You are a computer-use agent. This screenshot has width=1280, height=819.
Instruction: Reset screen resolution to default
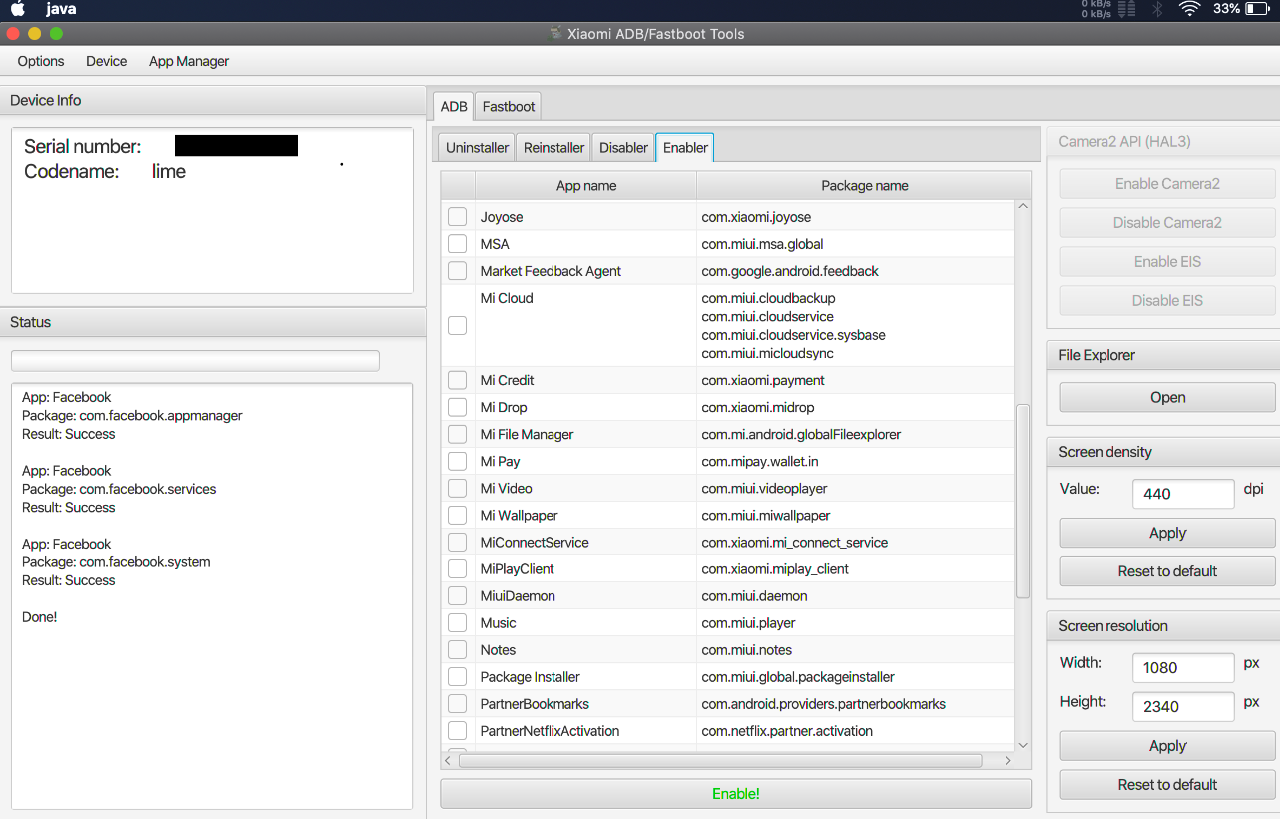point(1167,784)
